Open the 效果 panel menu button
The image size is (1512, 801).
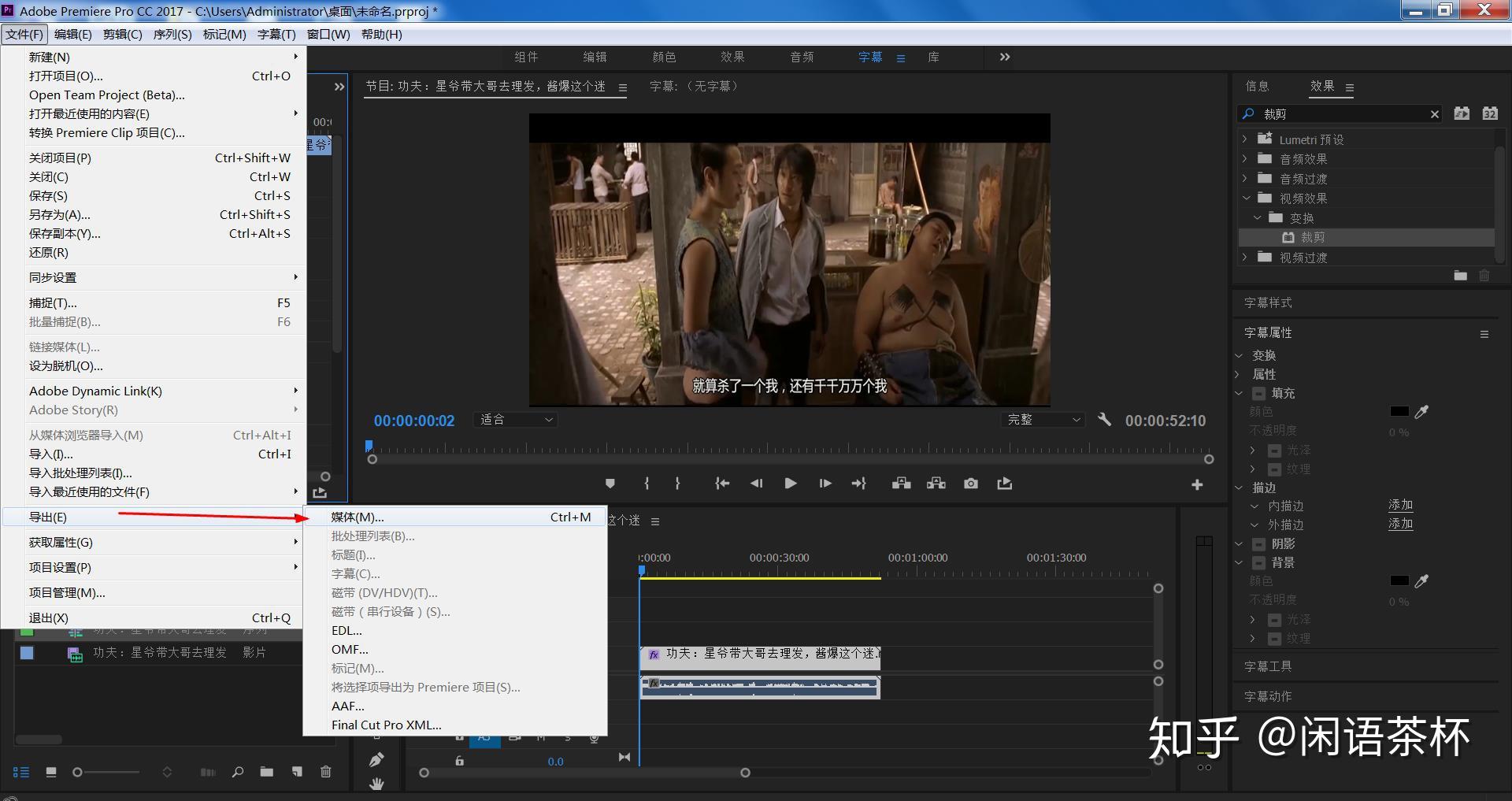1350,87
